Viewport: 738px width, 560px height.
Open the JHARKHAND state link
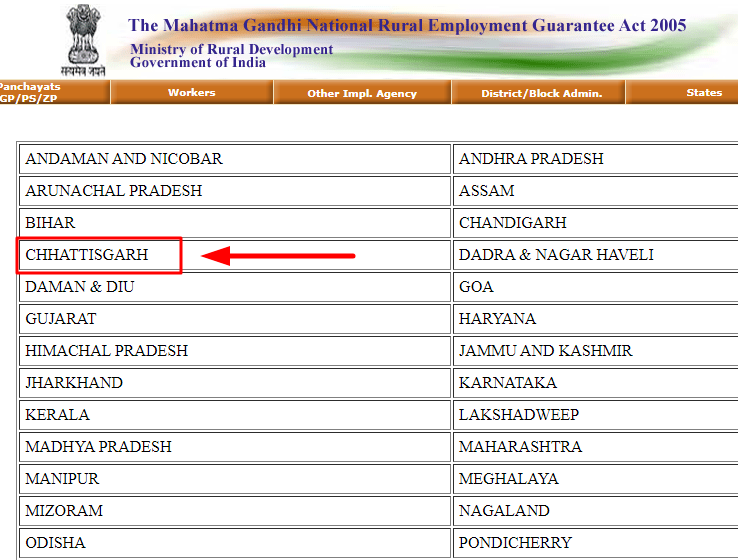pyautogui.click(x=74, y=383)
